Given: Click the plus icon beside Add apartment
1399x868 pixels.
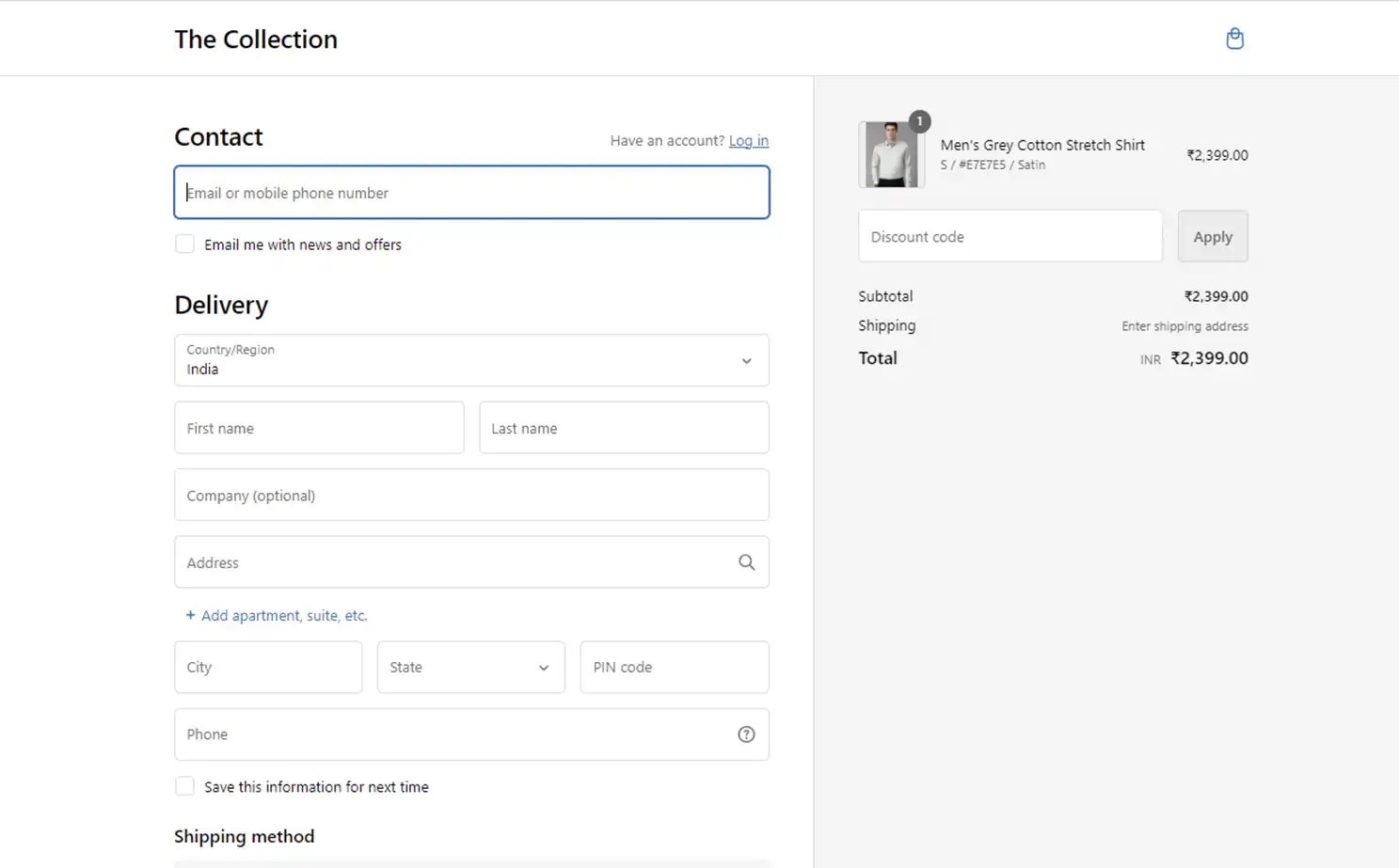Looking at the screenshot, I should point(189,615).
